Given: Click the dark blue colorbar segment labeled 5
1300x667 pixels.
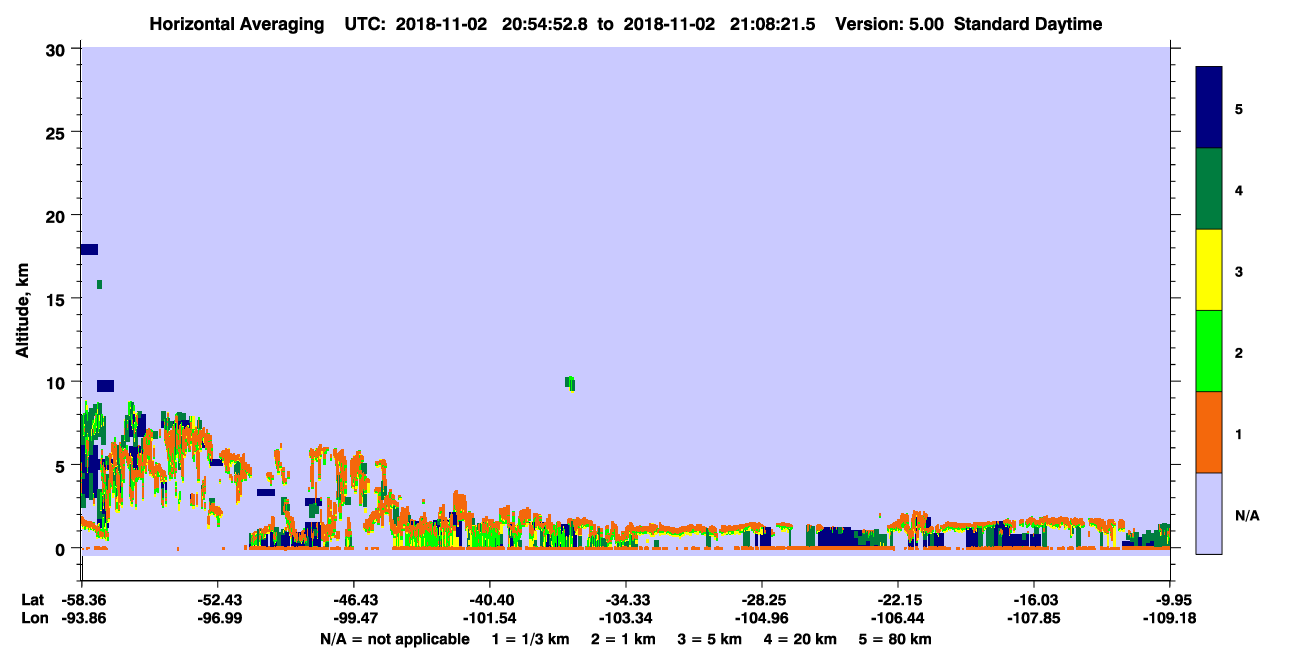Looking at the screenshot, I should click(x=1208, y=108).
